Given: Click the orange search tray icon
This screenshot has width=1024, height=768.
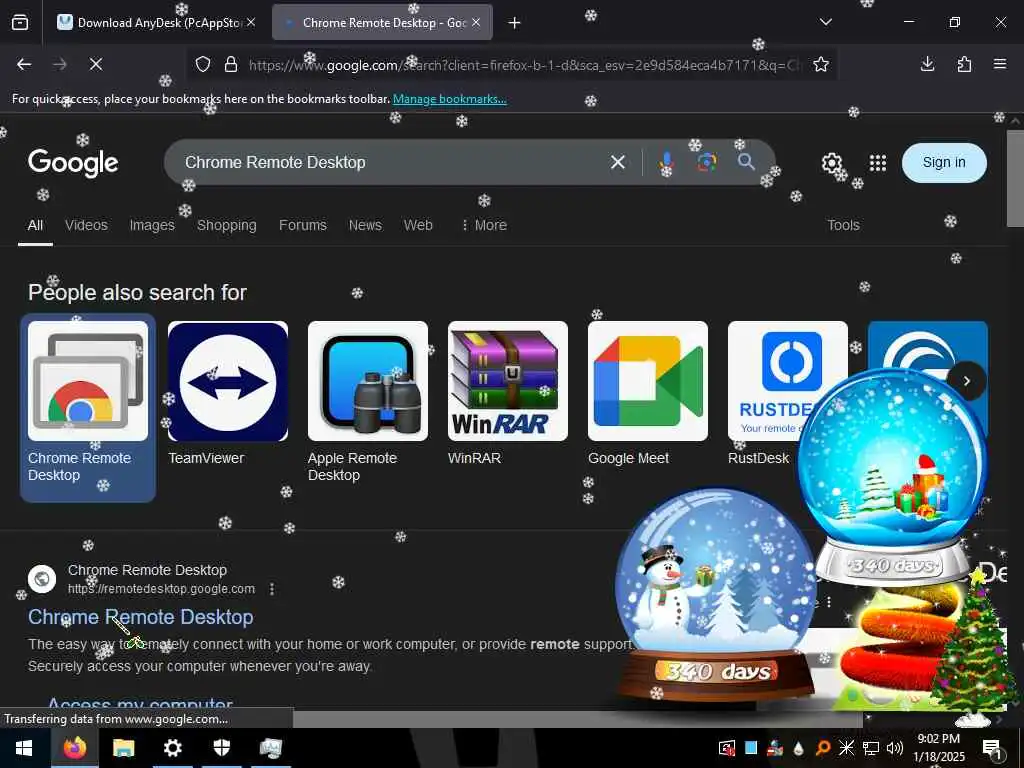Looking at the screenshot, I should click(x=822, y=748).
